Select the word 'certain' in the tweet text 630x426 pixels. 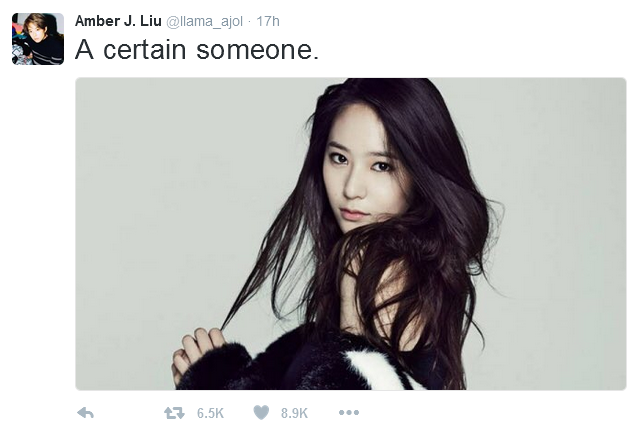point(145,50)
